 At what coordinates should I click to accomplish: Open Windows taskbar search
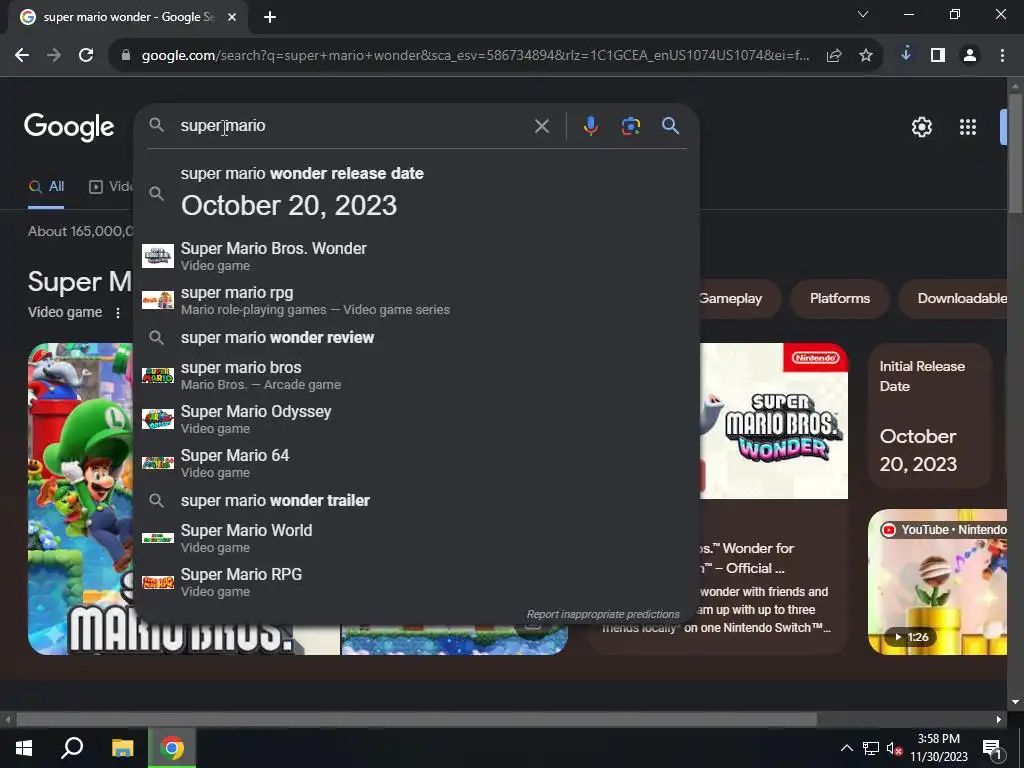click(x=72, y=748)
